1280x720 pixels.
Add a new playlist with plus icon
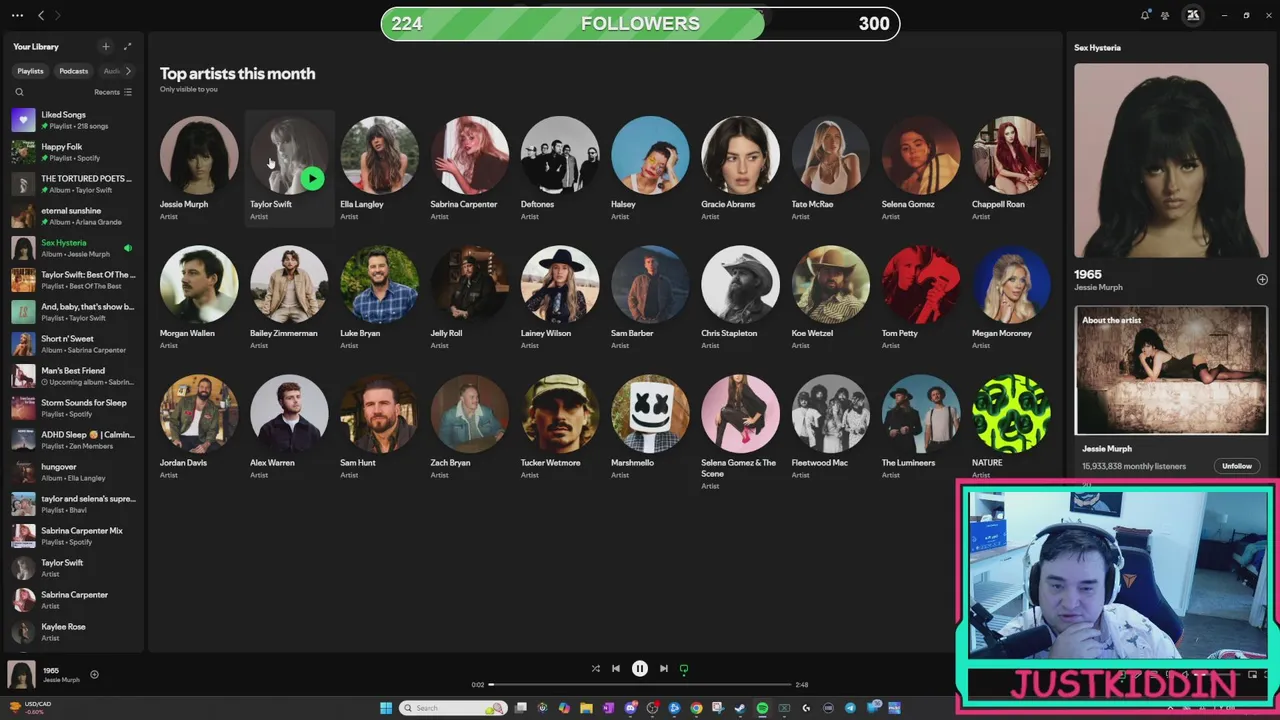pos(105,46)
